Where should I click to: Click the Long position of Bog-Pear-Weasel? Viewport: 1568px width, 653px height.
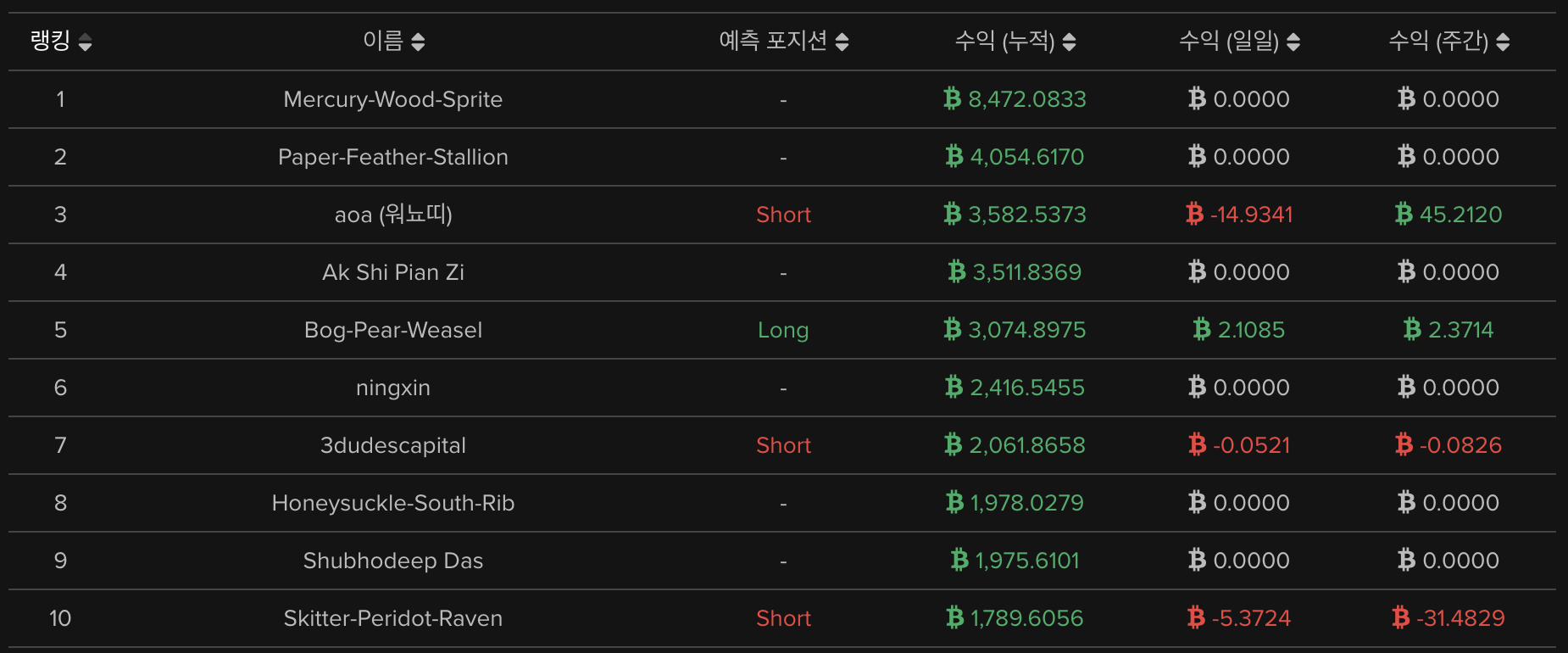click(x=783, y=330)
